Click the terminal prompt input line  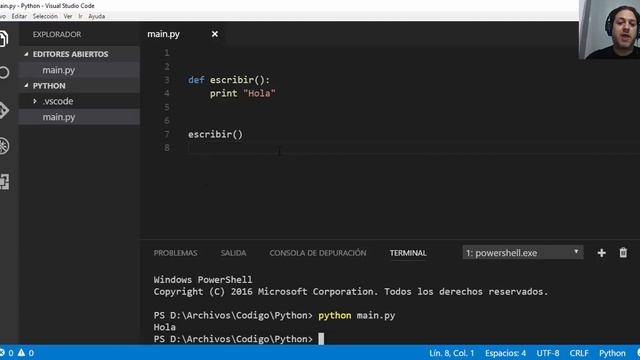pyautogui.click(x=239, y=339)
